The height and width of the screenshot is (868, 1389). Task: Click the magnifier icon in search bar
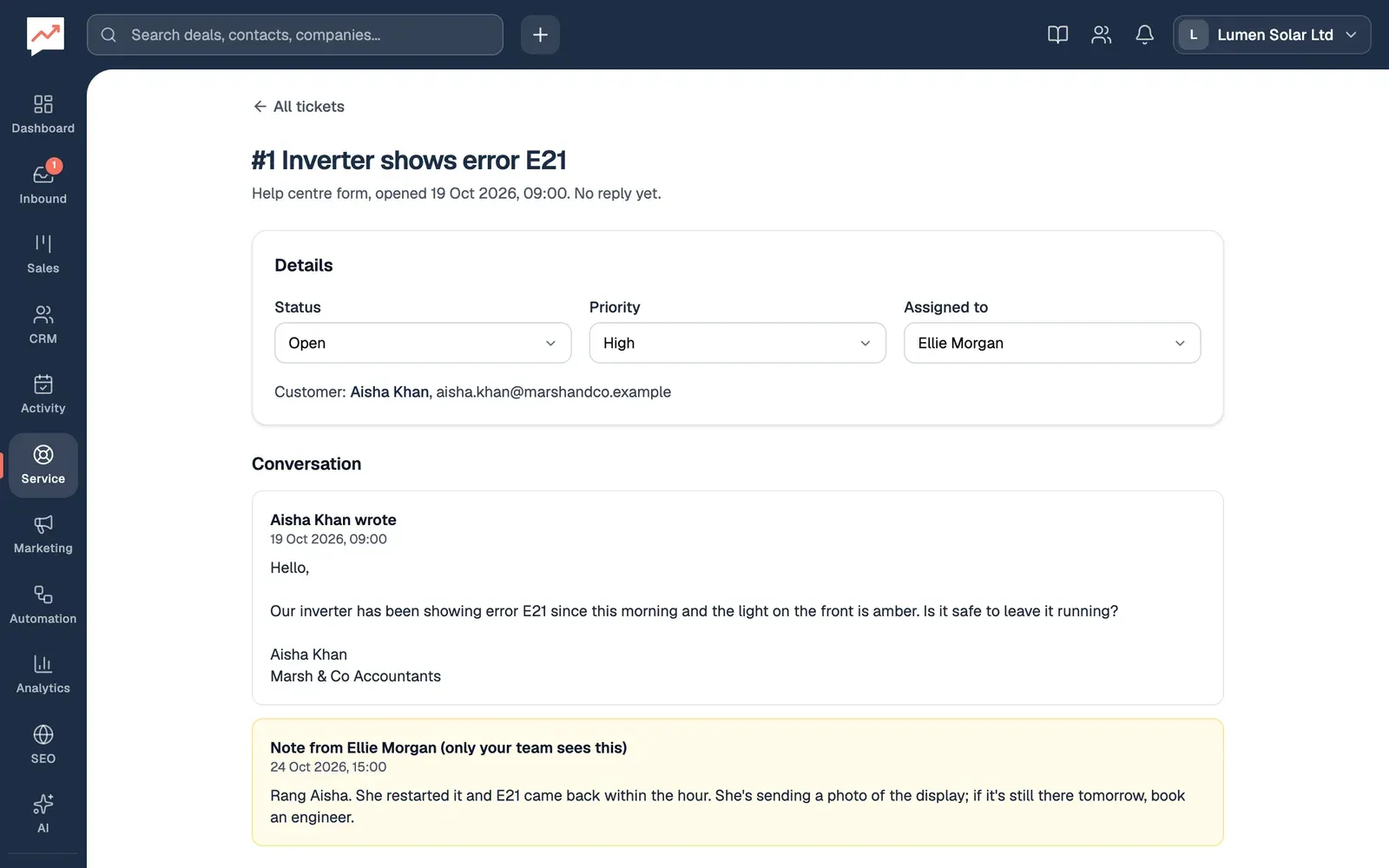point(109,35)
